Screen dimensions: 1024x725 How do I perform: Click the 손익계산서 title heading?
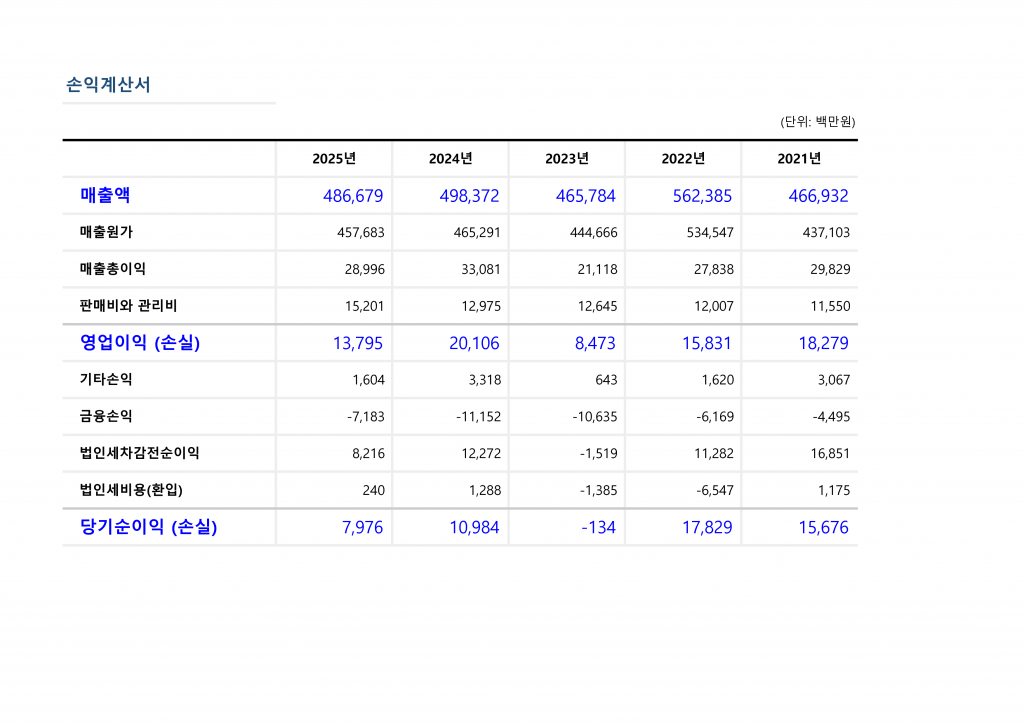[x=108, y=85]
